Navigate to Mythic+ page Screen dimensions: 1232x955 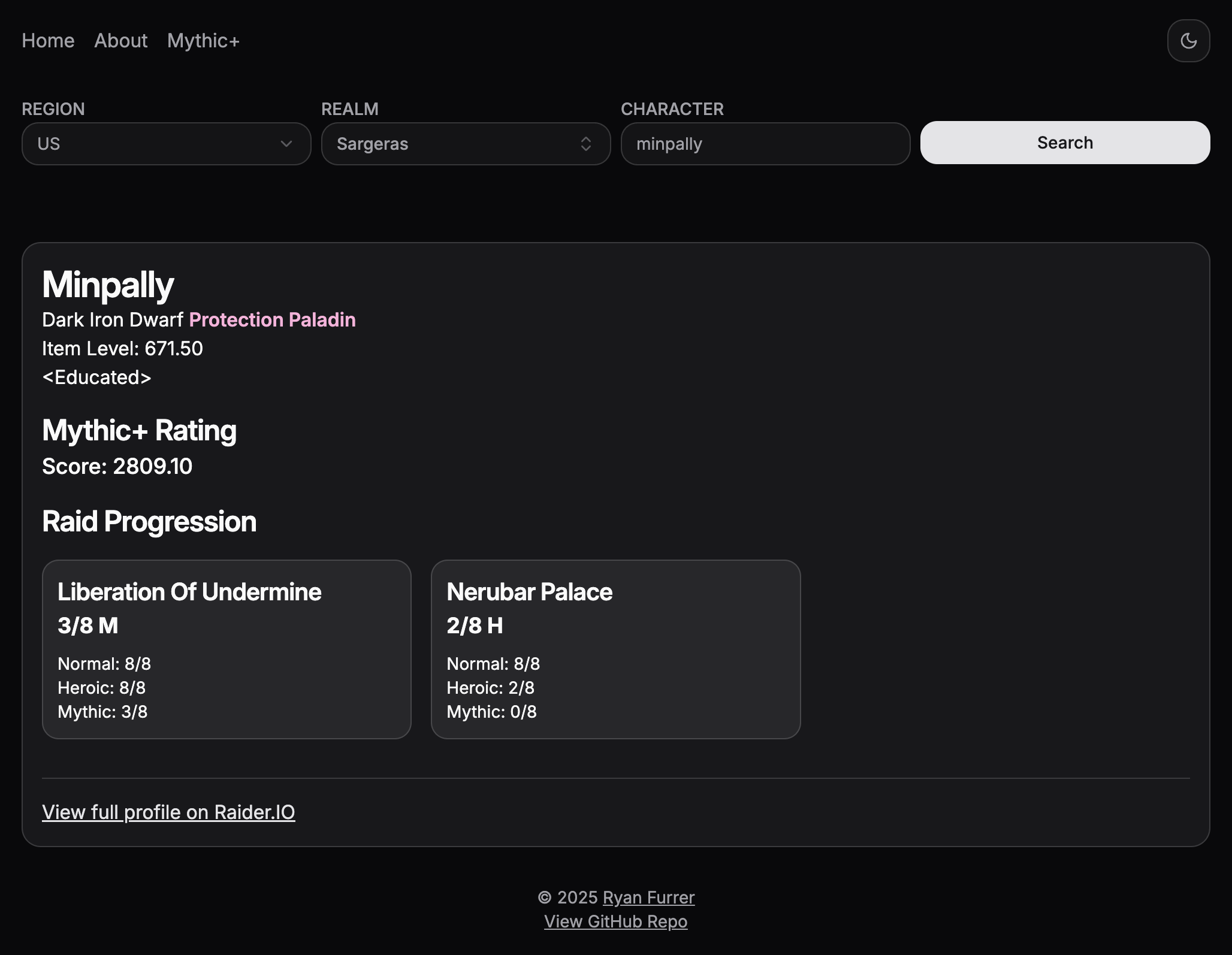(x=203, y=41)
